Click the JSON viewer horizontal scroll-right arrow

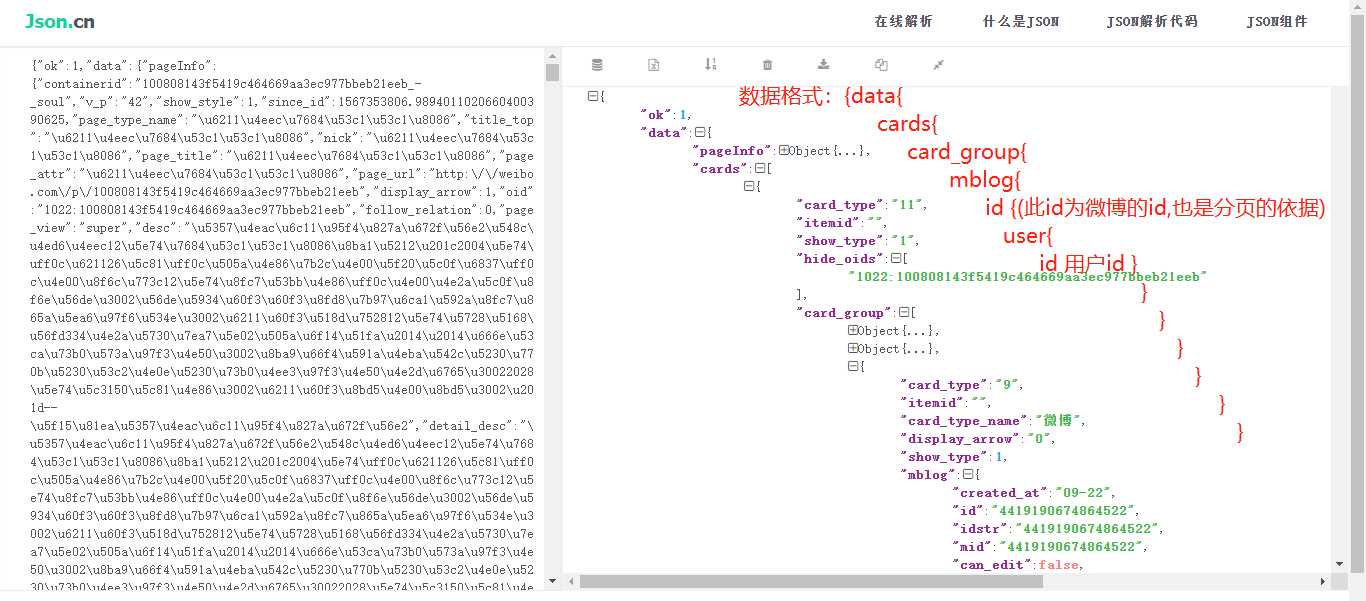pos(1323,581)
